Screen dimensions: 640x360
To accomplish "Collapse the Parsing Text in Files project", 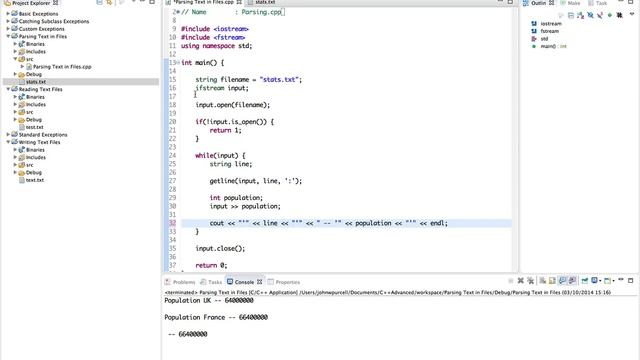I will pos(8,36).
